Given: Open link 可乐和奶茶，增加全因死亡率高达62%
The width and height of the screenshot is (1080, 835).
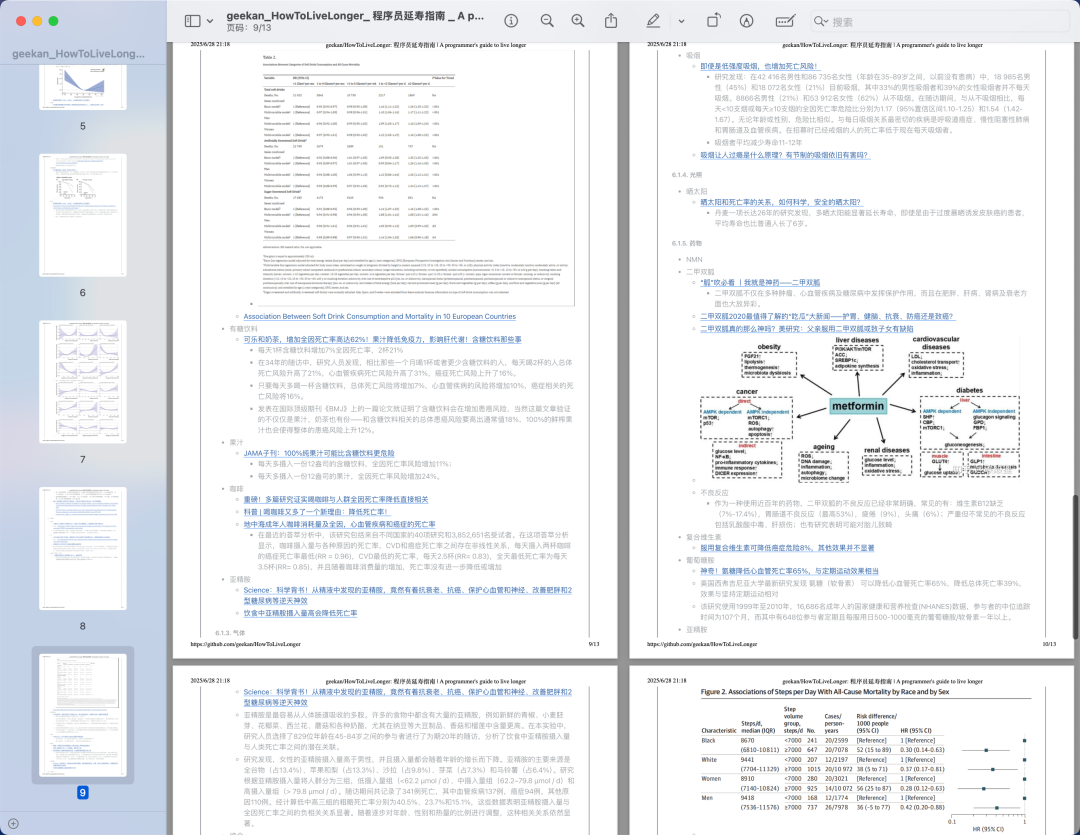Looking at the screenshot, I should [382, 339].
